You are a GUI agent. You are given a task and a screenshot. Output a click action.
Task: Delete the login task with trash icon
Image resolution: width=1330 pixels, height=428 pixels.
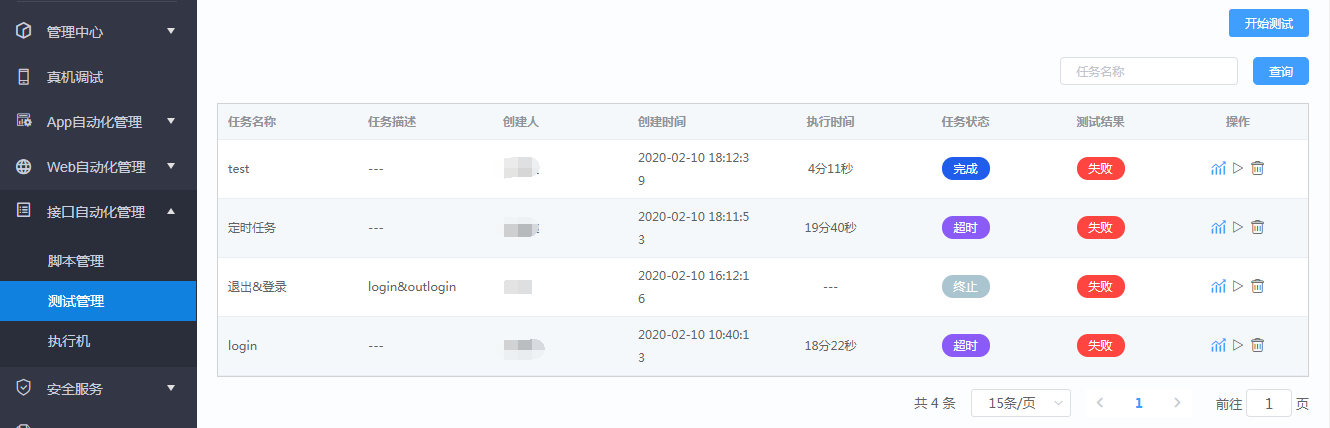coord(1258,346)
